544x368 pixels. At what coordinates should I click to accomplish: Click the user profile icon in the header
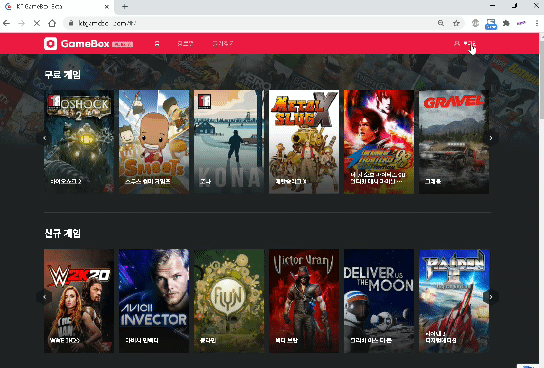pyautogui.click(x=457, y=43)
